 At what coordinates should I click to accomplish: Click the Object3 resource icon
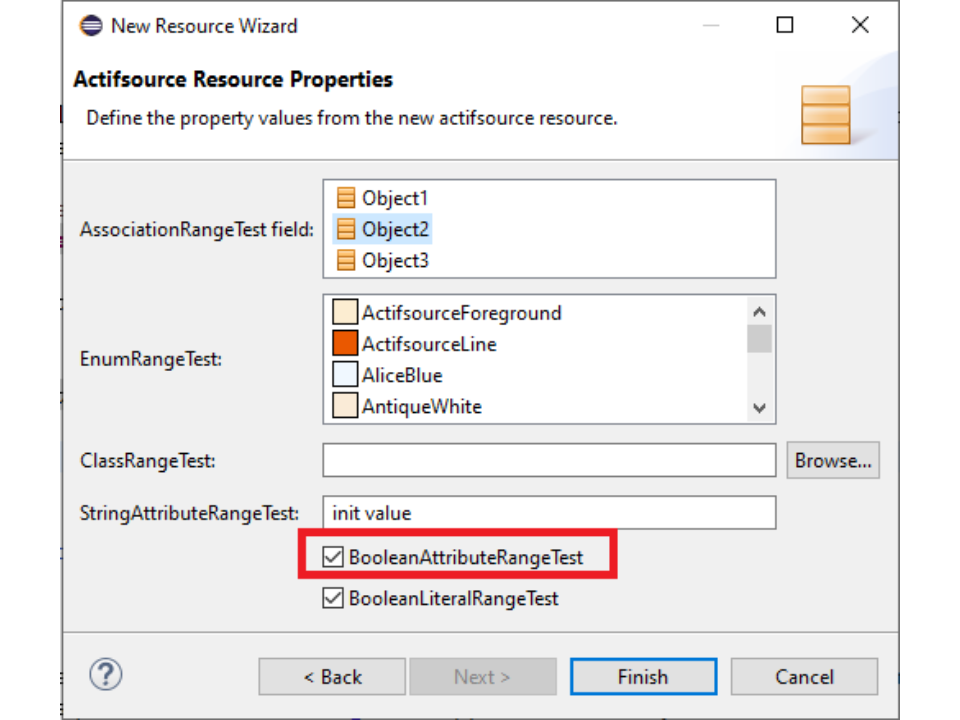pos(346,260)
